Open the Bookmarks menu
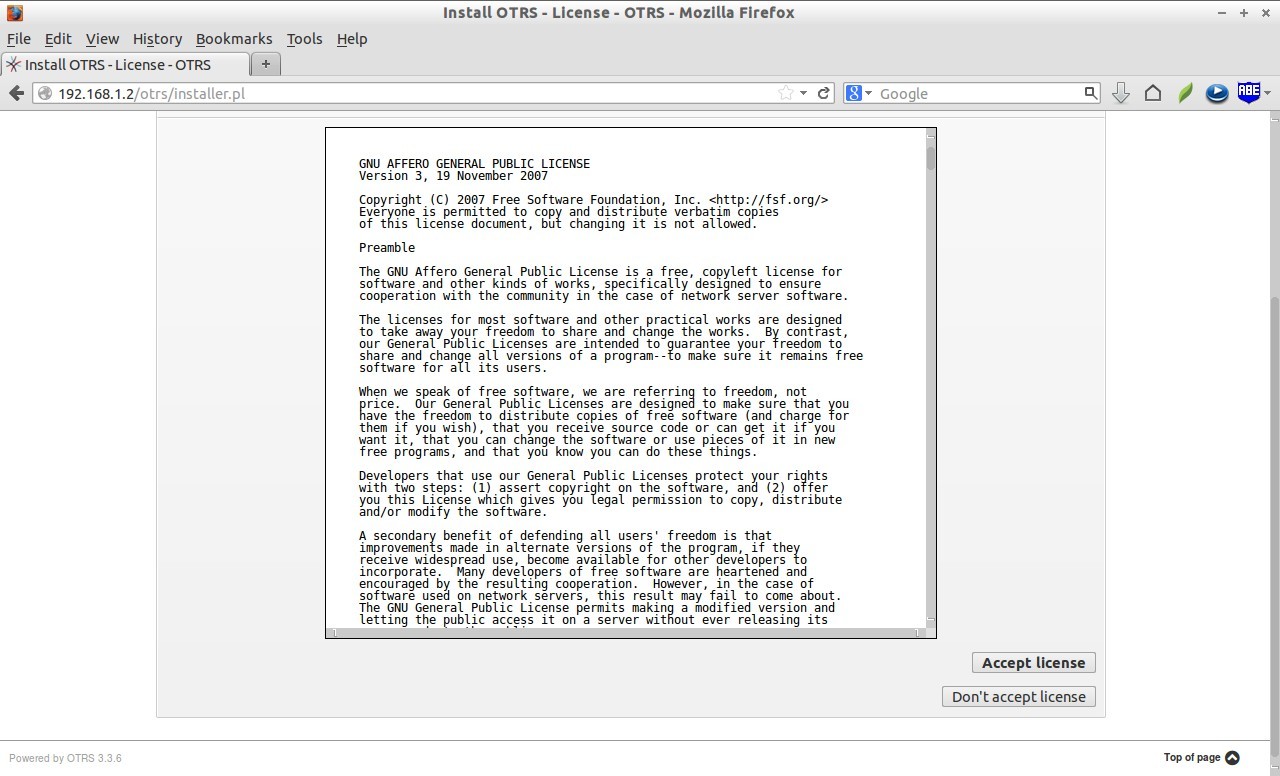 tap(234, 39)
